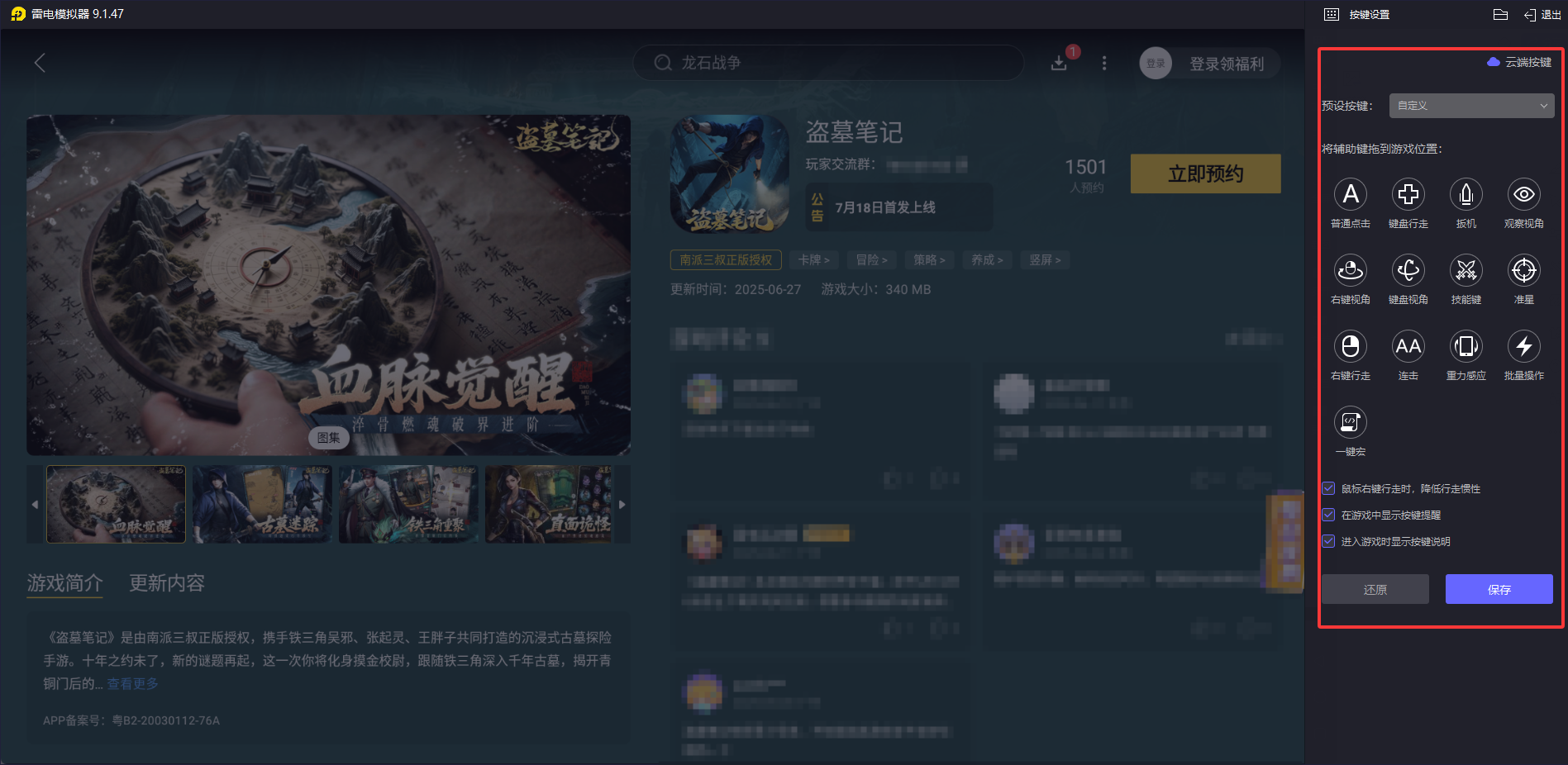Click the 登录 avatar icon
The image size is (1568, 765).
pyautogui.click(x=1156, y=64)
